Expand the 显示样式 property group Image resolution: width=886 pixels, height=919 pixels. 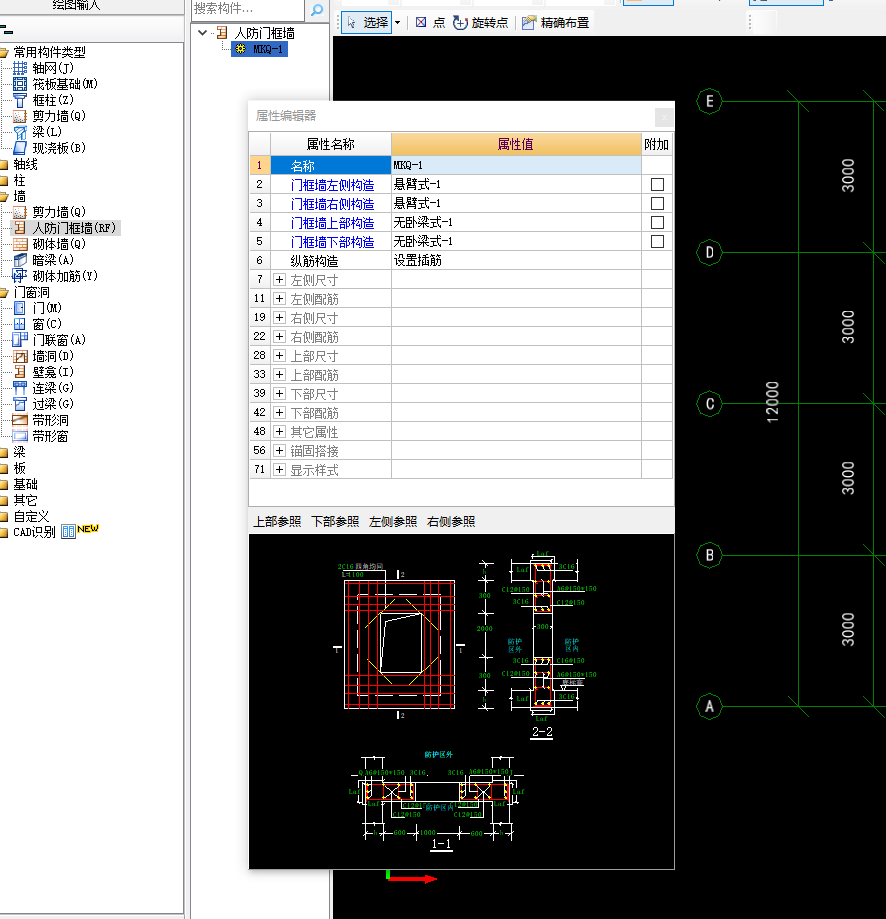point(280,469)
